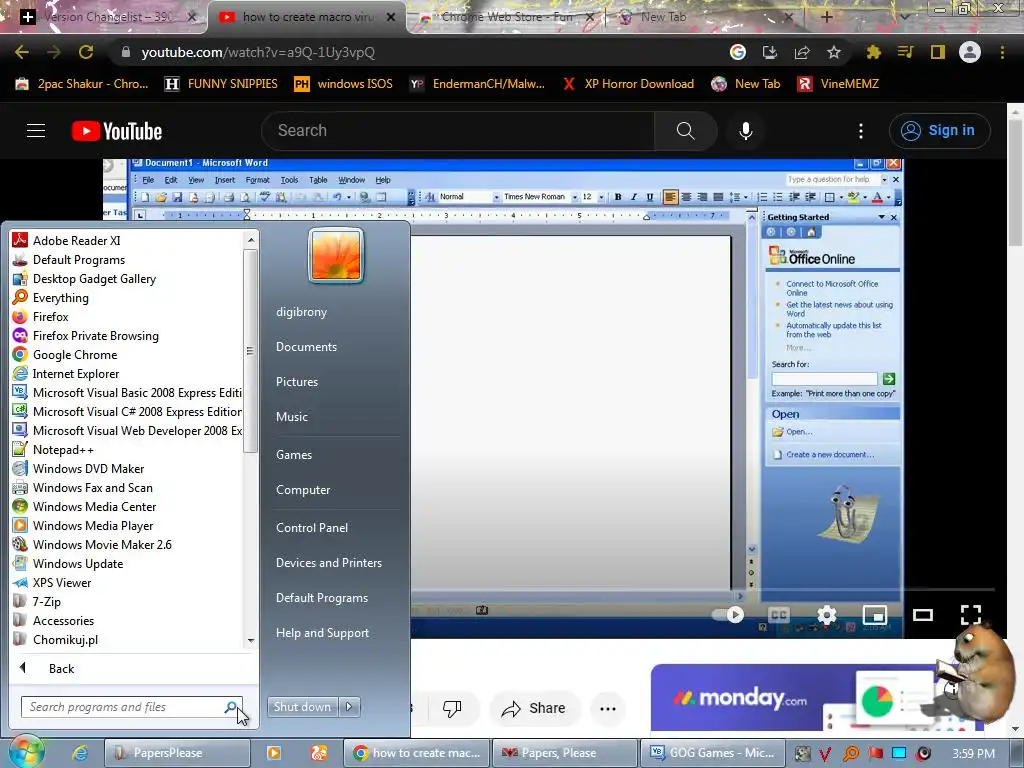1024x768 pixels.
Task: Click the taskbar clock showing 3:59 PM
Action: tap(973, 754)
